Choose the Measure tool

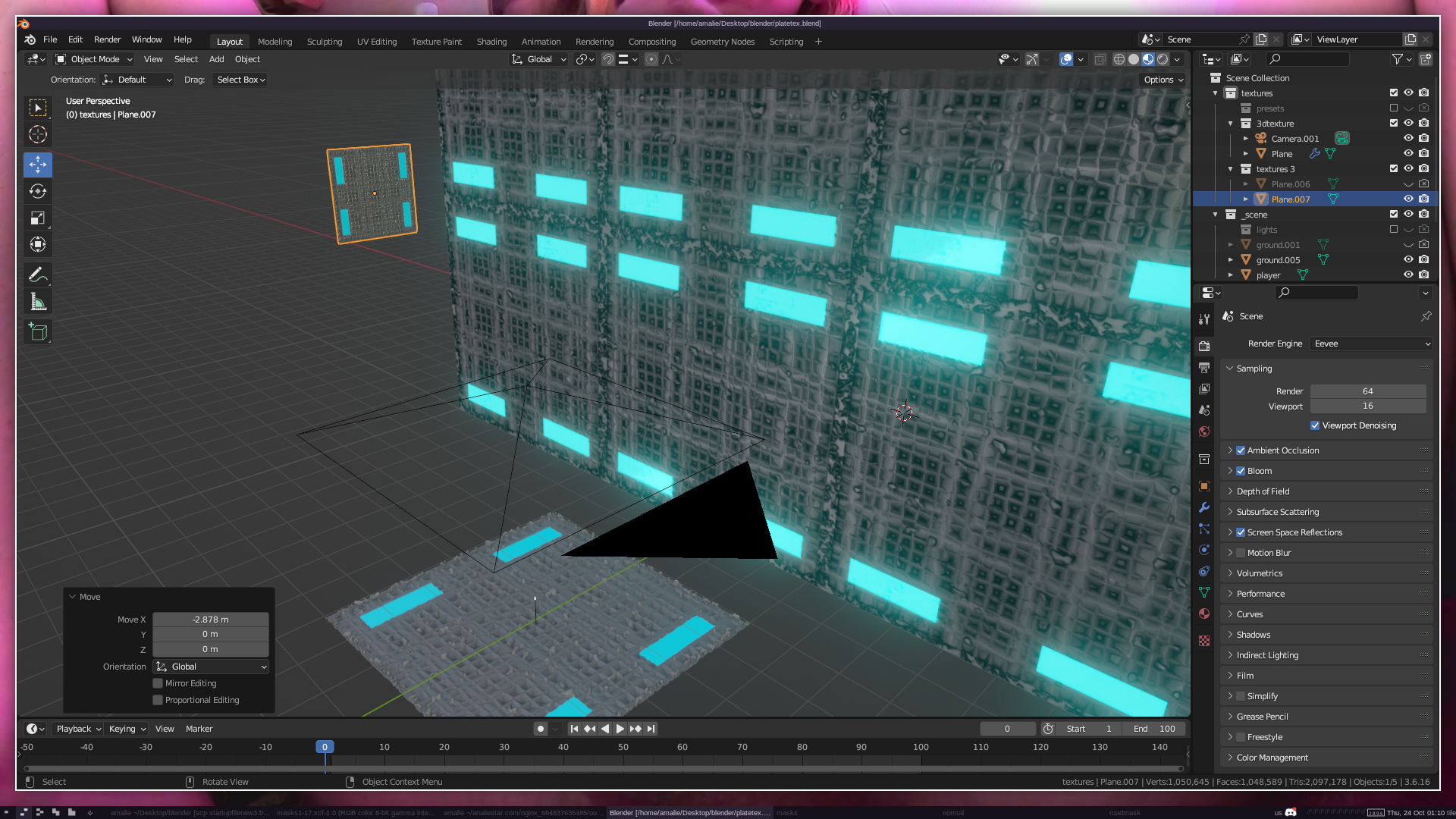click(x=38, y=303)
